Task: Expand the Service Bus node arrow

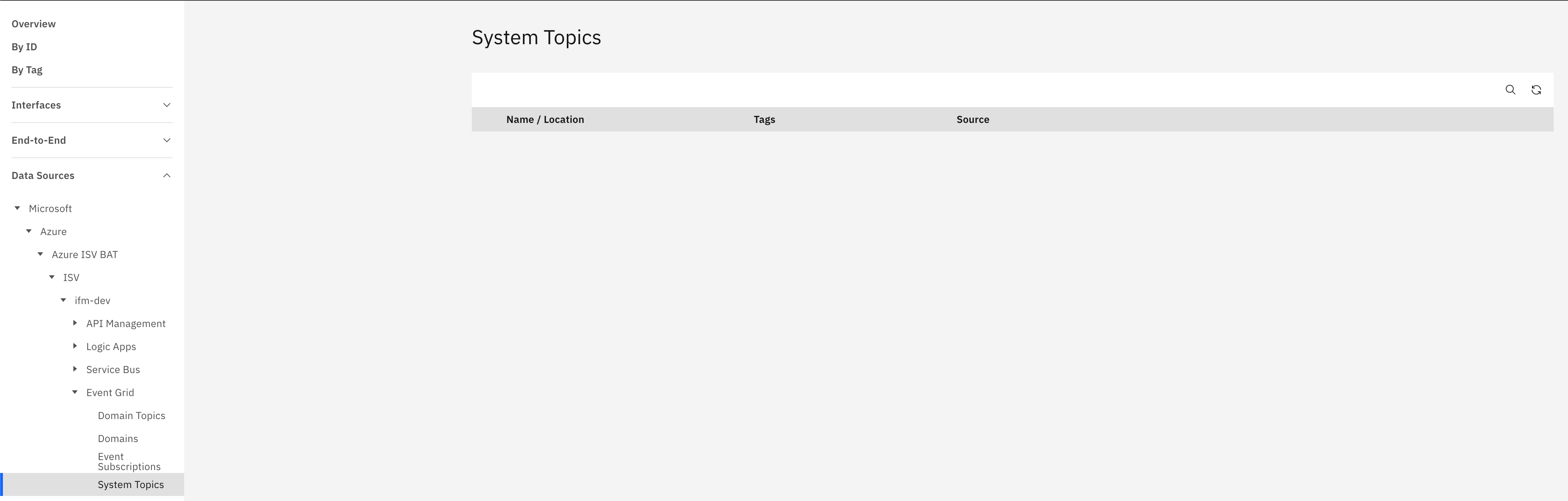Action: click(x=75, y=370)
